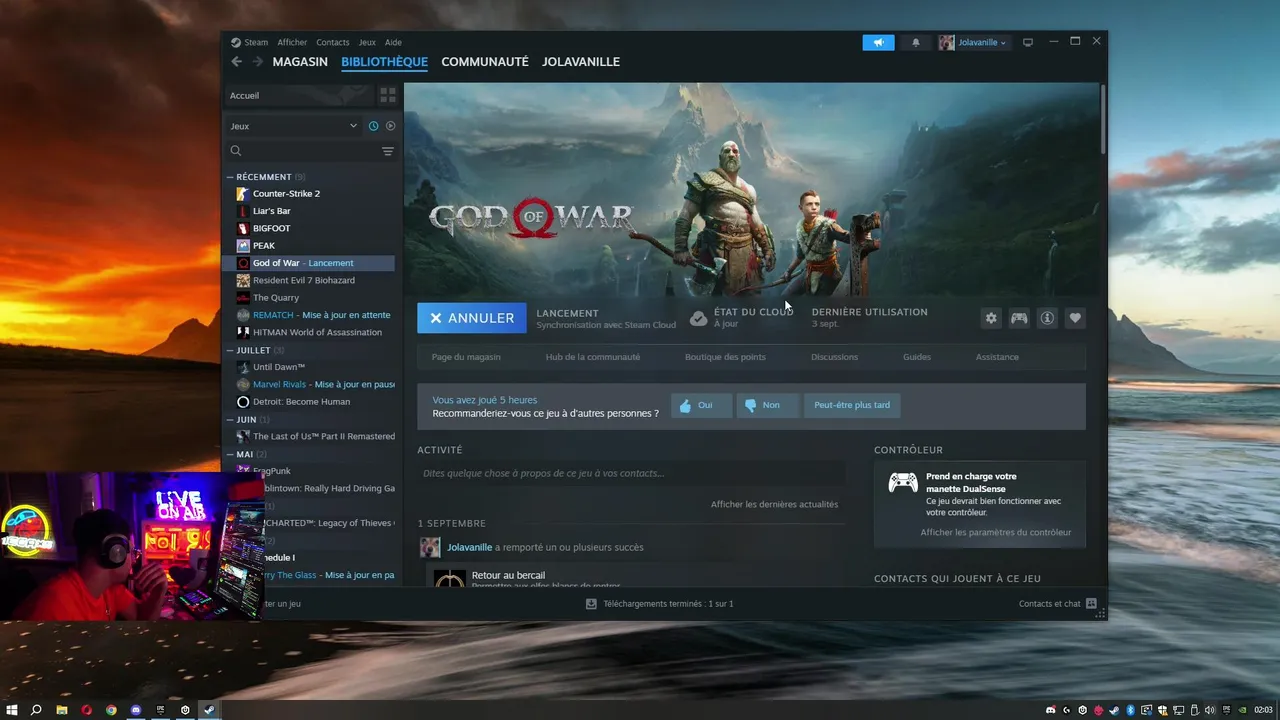1280x720 pixels.
Task: Click the DualSense controller icon
Action: 903,483
